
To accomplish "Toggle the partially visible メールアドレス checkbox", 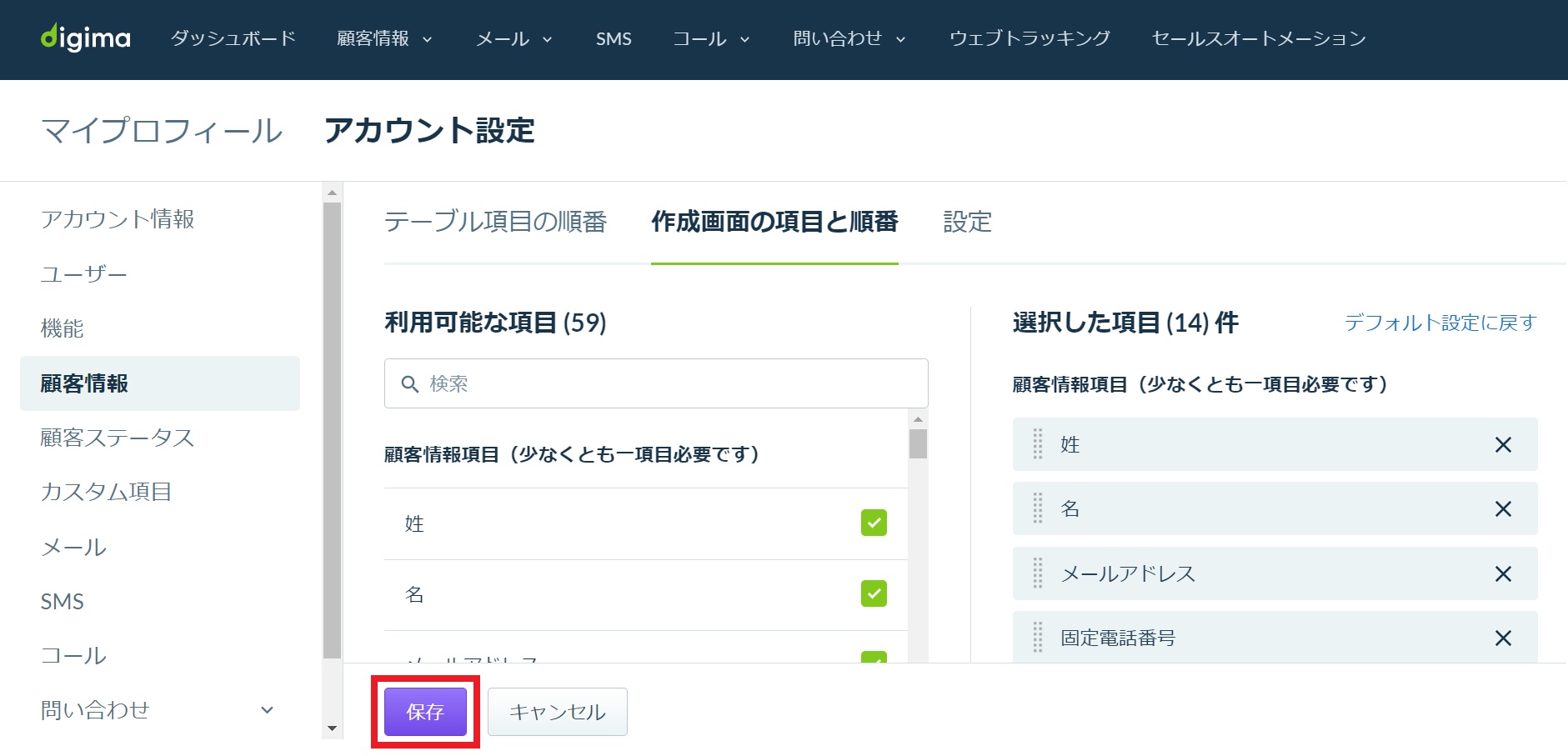I will [874, 657].
